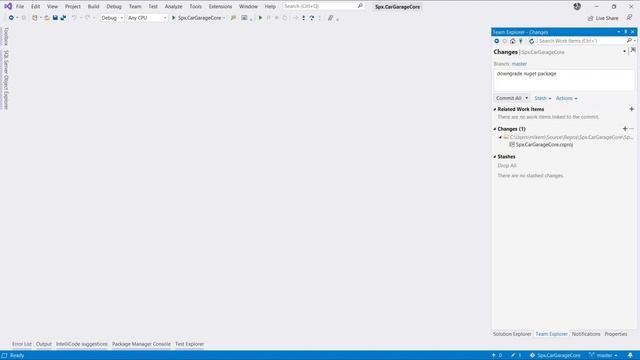Collapse the Stashes section

tap(495, 157)
